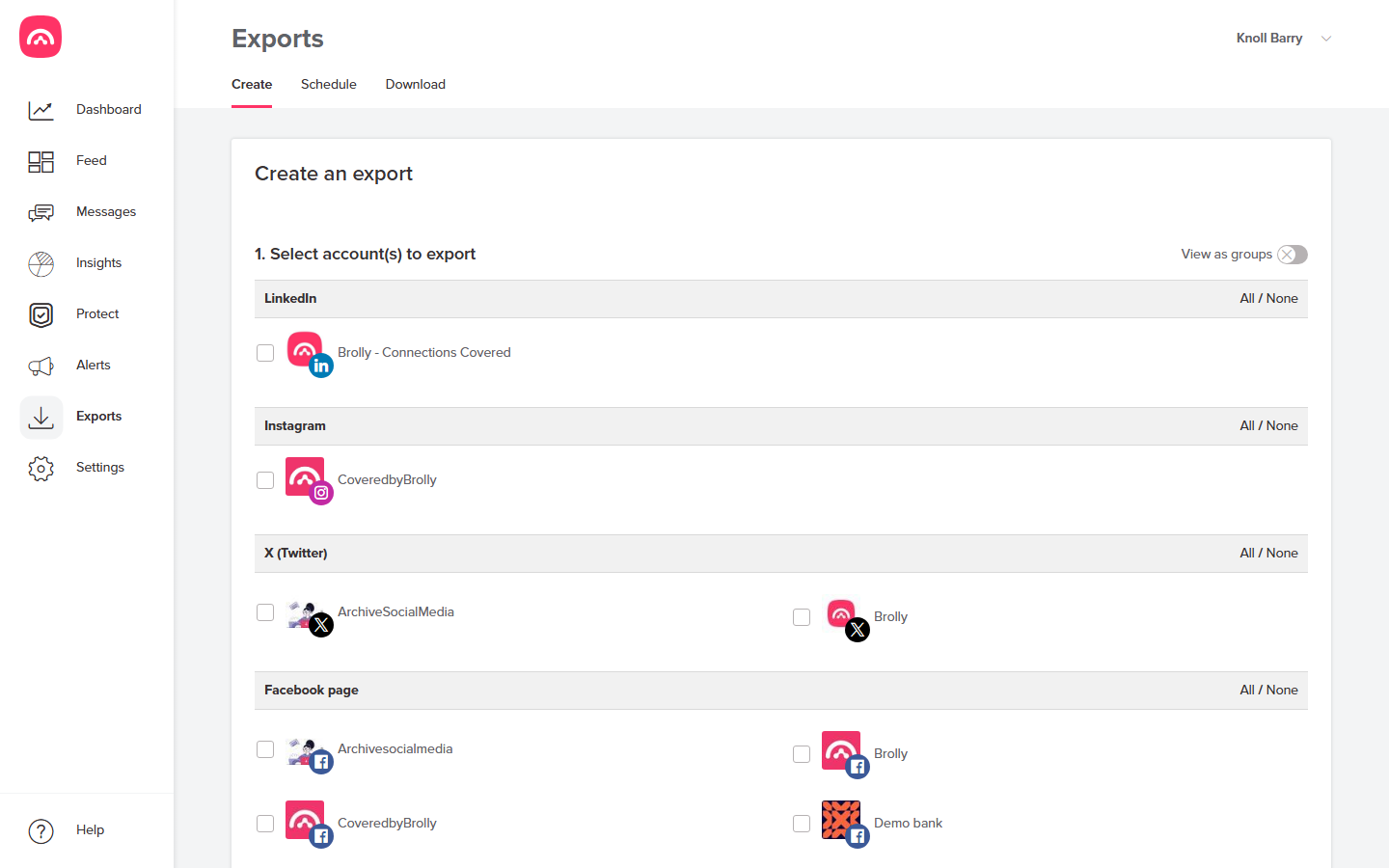
Task: Click the Demo bank account name
Action: [x=908, y=824]
